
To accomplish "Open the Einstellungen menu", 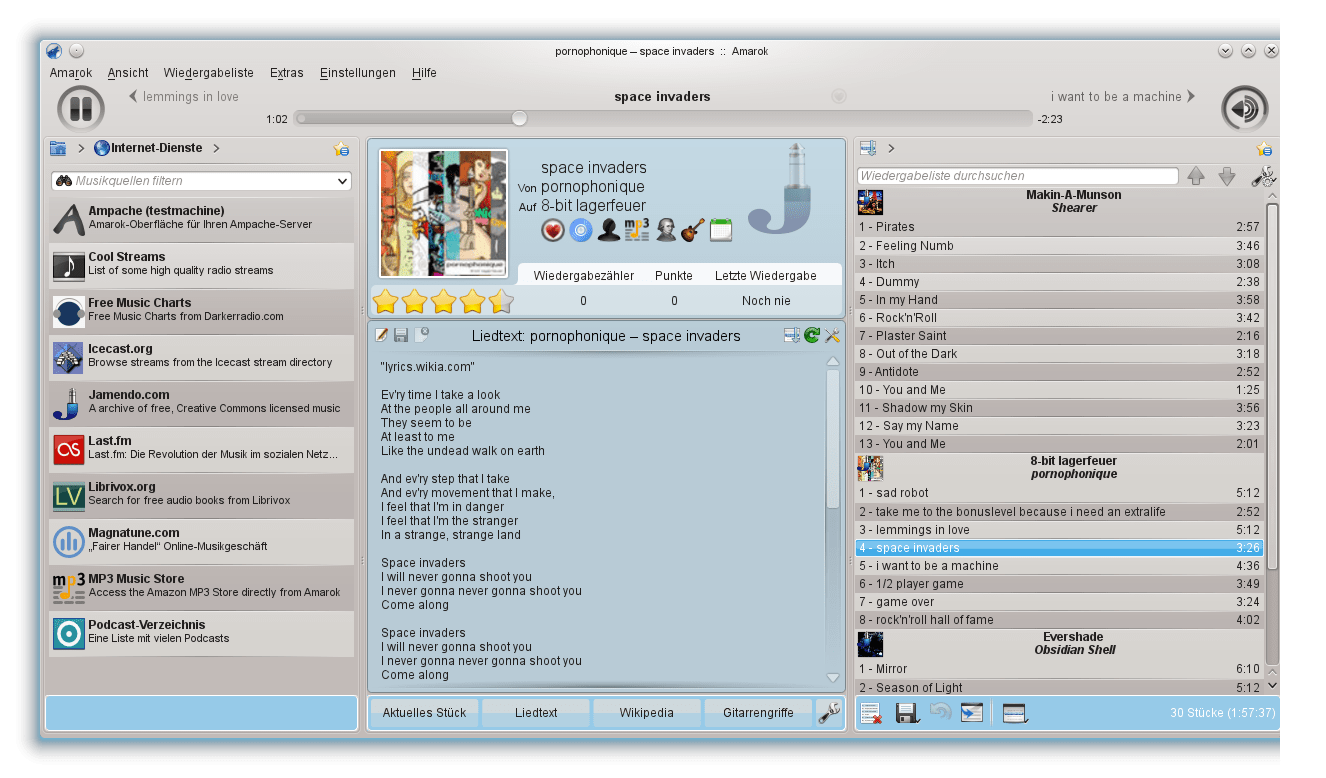I will point(358,73).
